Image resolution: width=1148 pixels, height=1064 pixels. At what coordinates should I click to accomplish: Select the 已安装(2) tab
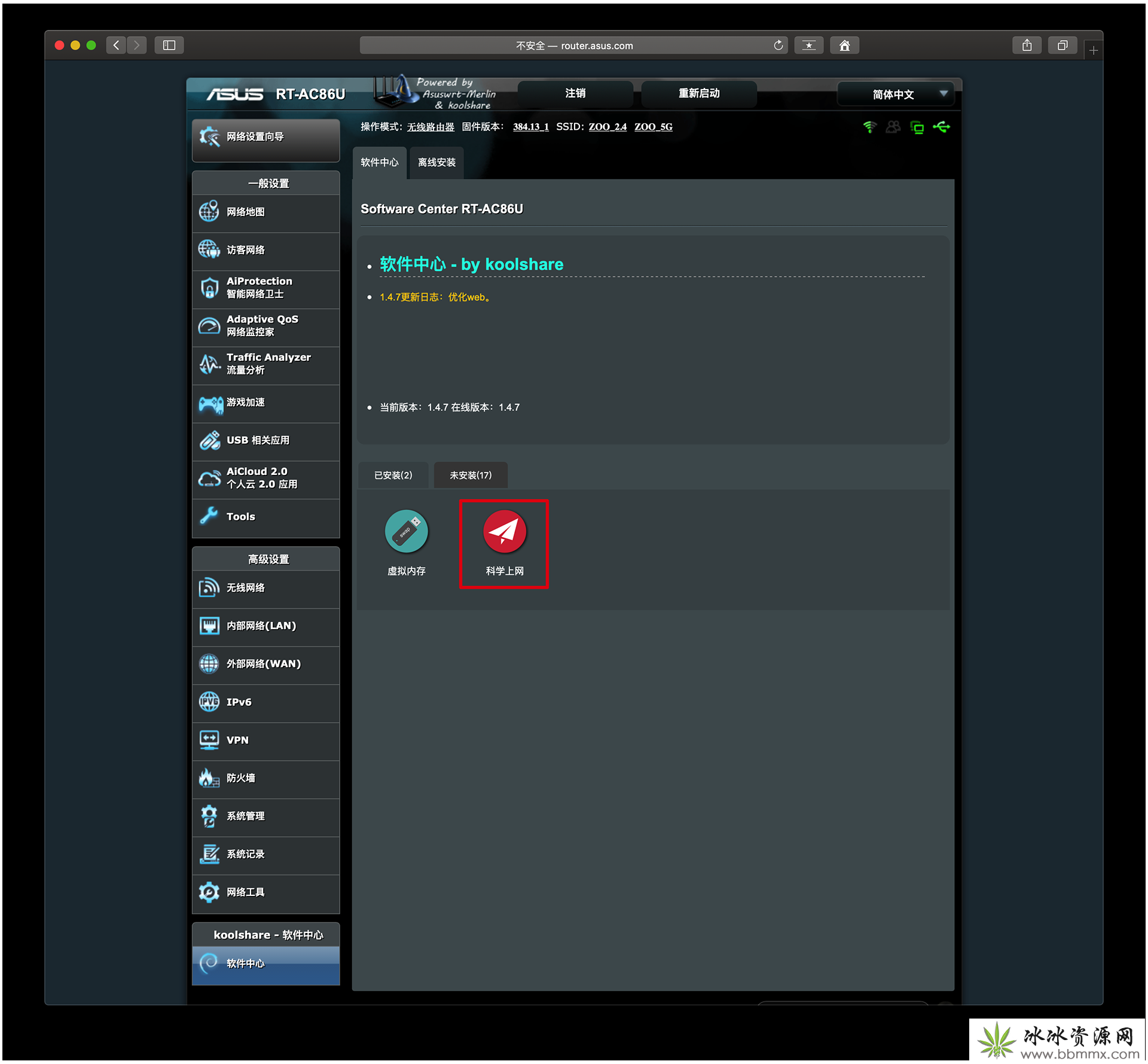pyautogui.click(x=393, y=475)
